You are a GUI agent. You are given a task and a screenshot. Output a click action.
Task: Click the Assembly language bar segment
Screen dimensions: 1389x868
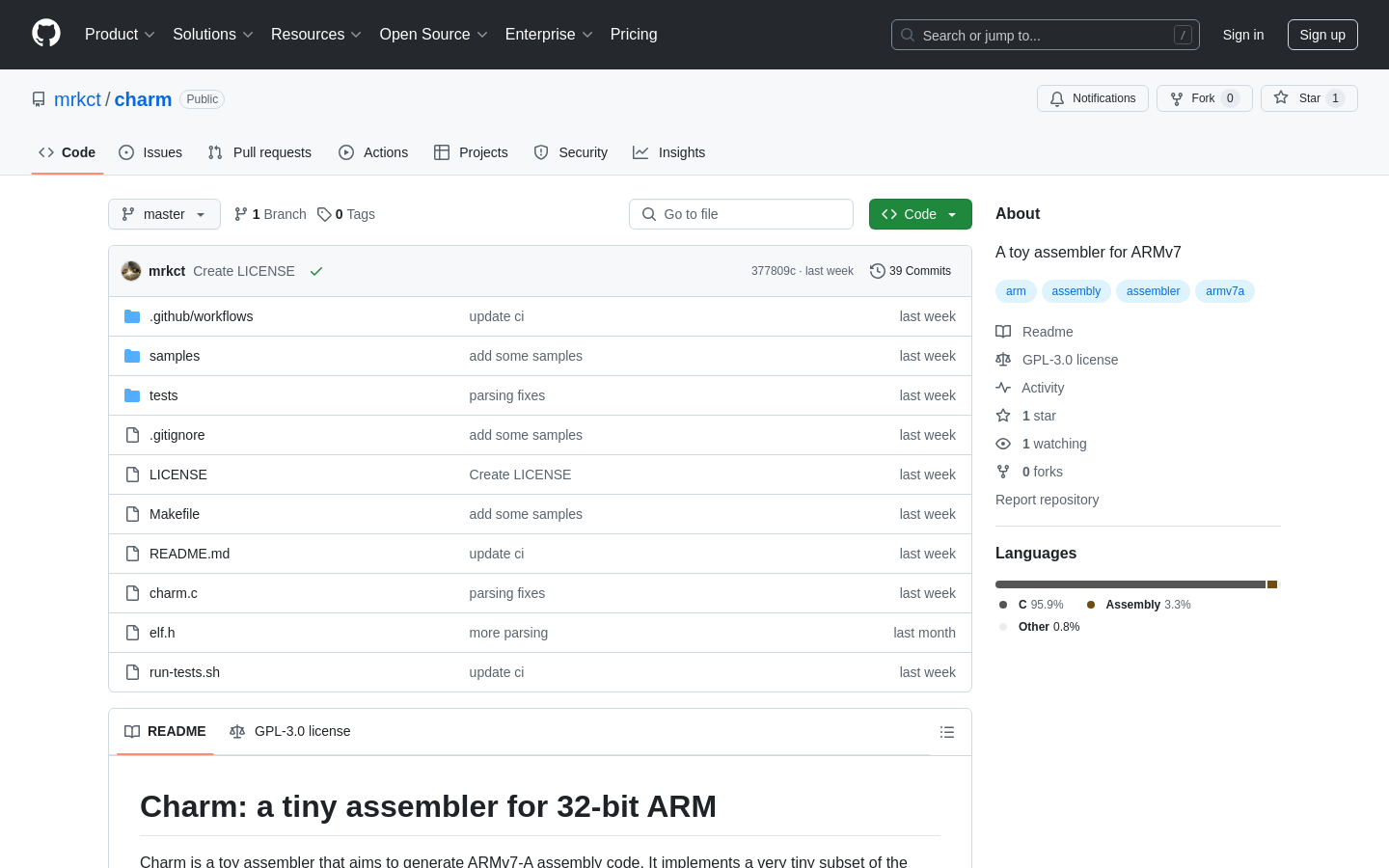click(1272, 584)
